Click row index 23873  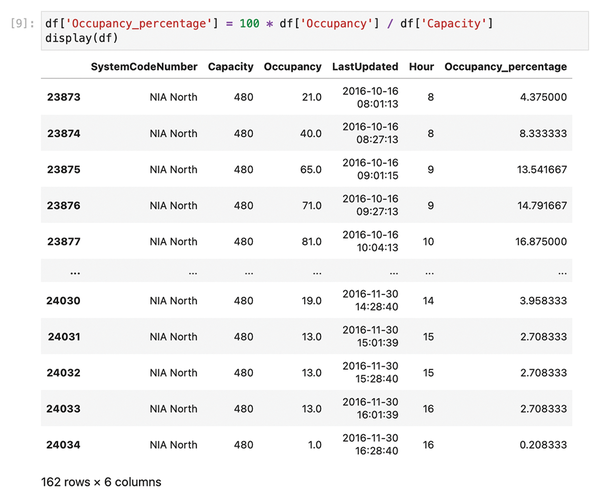point(64,97)
